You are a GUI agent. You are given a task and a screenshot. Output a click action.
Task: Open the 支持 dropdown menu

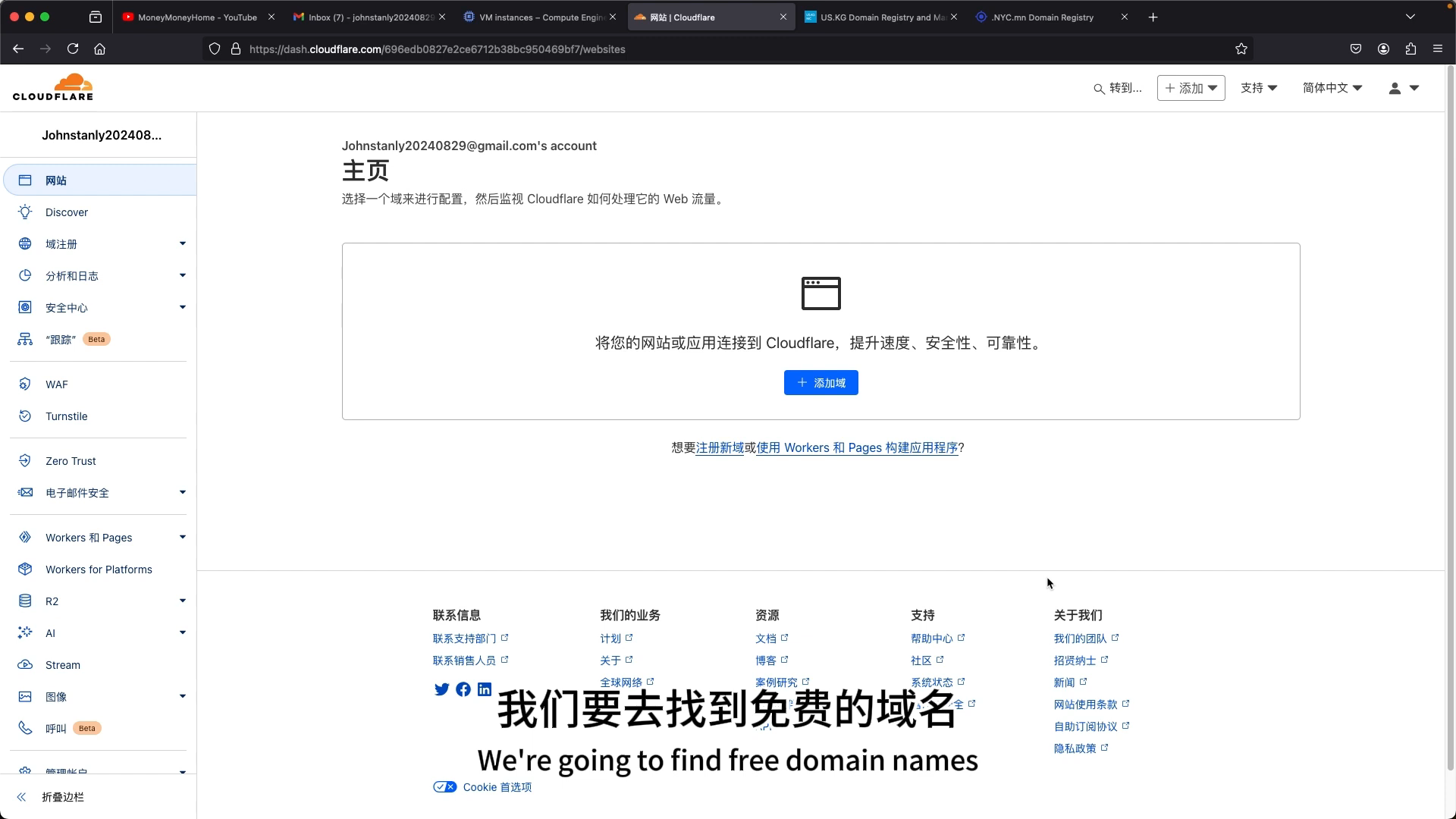pyautogui.click(x=1259, y=88)
